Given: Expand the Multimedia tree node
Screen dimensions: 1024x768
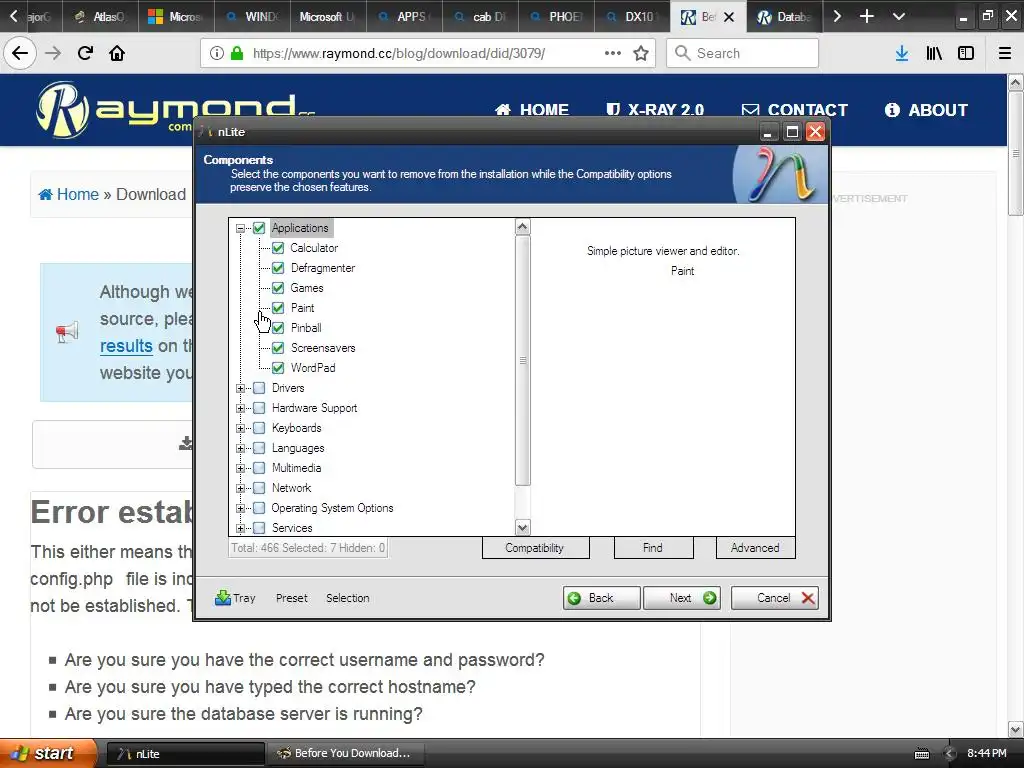Looking at the screenshot, I should point(240,468).
